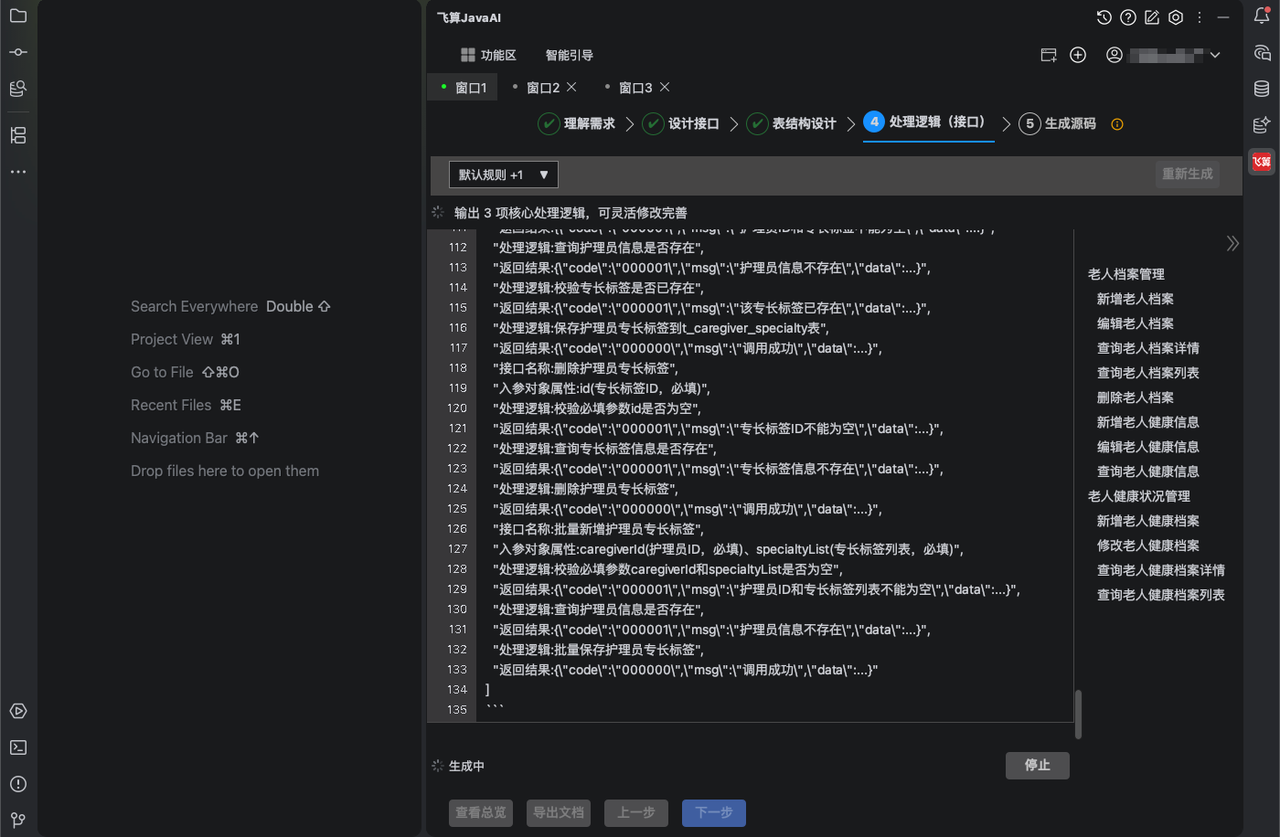Select 删除老人档案 in the outline
The height and width of the screenshot is (837, 1280).
pyautogui.click(x=1135, y=398)
